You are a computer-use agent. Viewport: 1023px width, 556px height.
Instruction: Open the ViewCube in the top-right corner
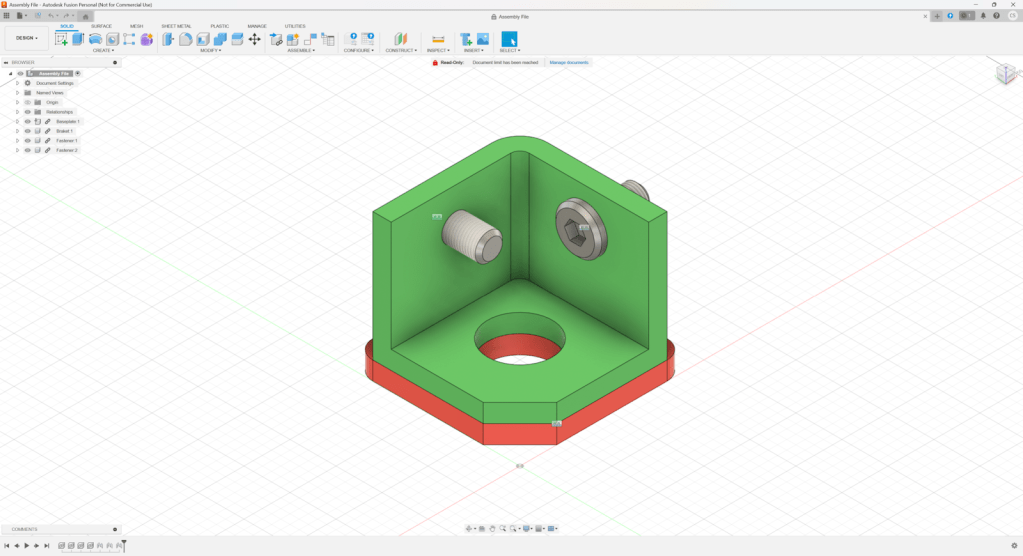point(1004,74)
